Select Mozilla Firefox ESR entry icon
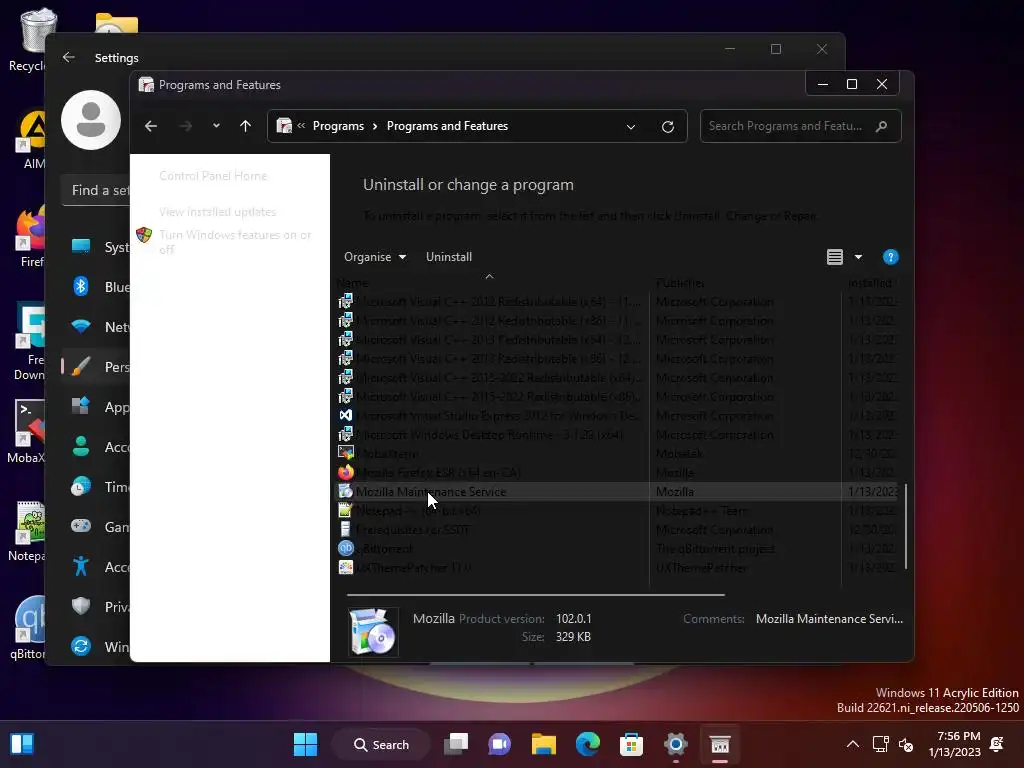 pos(345,472)
